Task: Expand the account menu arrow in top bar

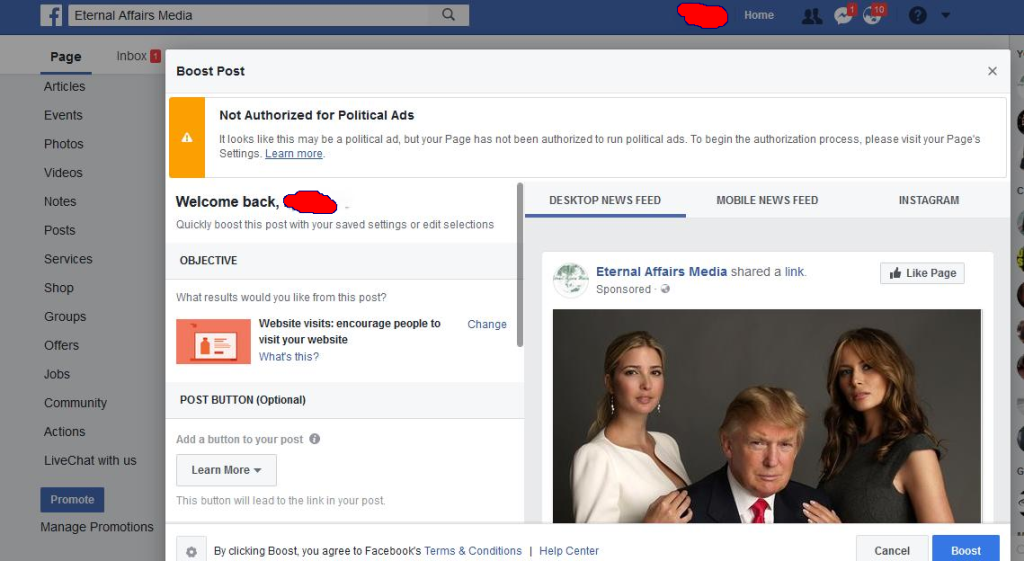Action: (946, 16)
